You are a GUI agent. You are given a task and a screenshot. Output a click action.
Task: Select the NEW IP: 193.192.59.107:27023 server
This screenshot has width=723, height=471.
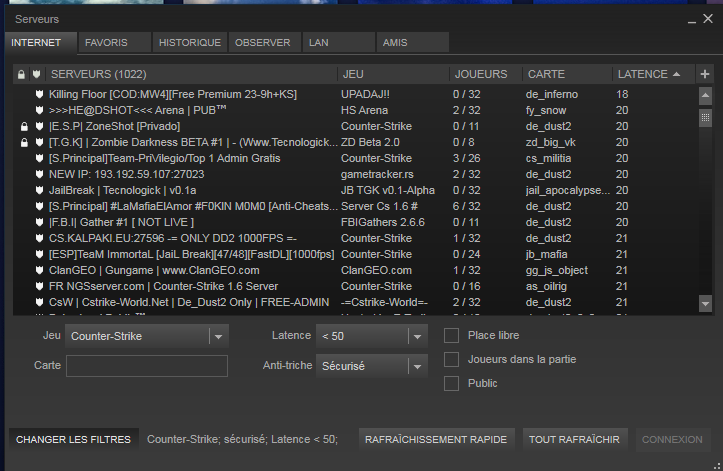point(126,174)
